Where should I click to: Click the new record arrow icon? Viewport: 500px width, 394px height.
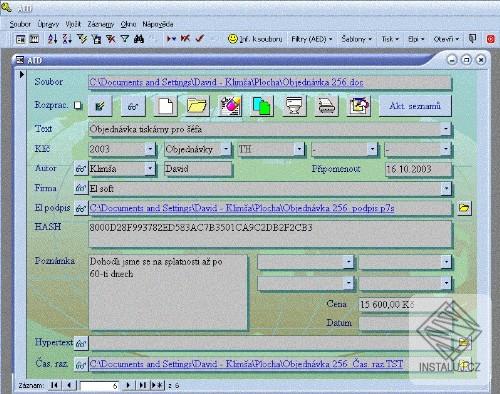[x=171, y=39]
